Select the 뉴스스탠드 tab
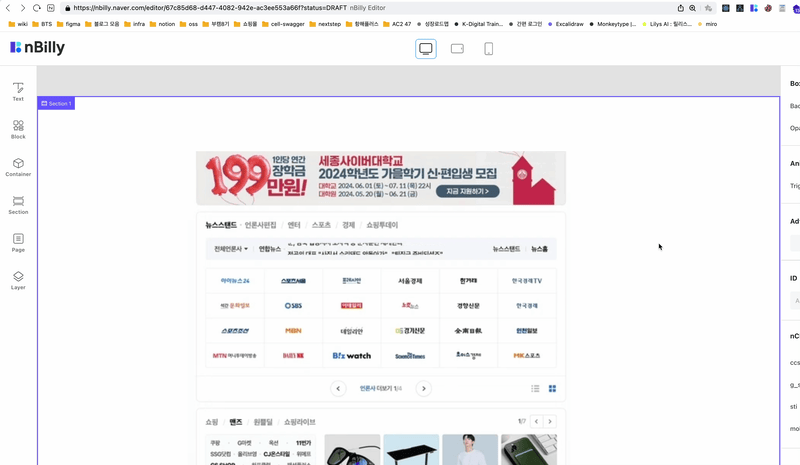 click(x=221, y=225)
